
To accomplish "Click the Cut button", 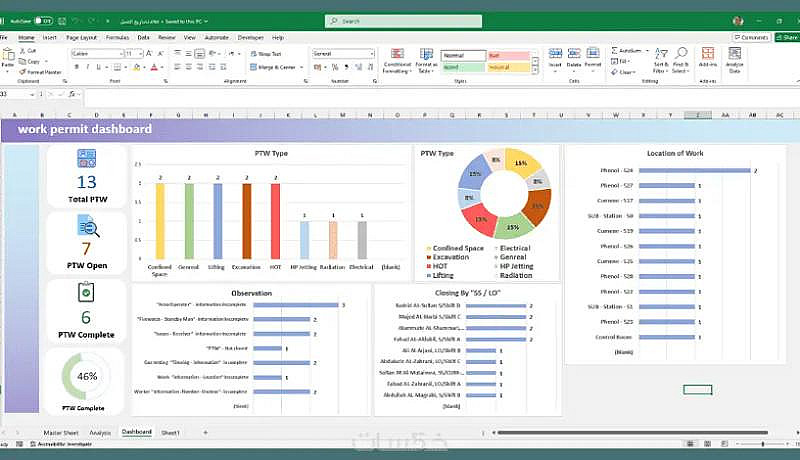I will click(x=28, y=50).
